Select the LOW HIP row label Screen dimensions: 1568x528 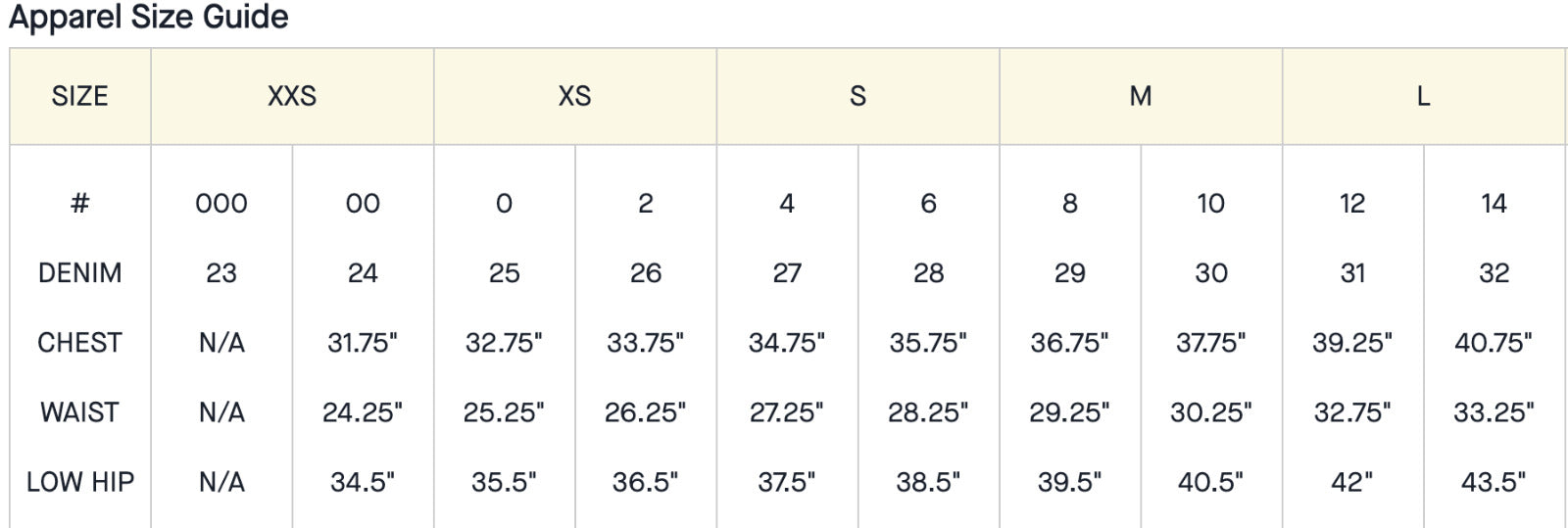coord(79,482)
